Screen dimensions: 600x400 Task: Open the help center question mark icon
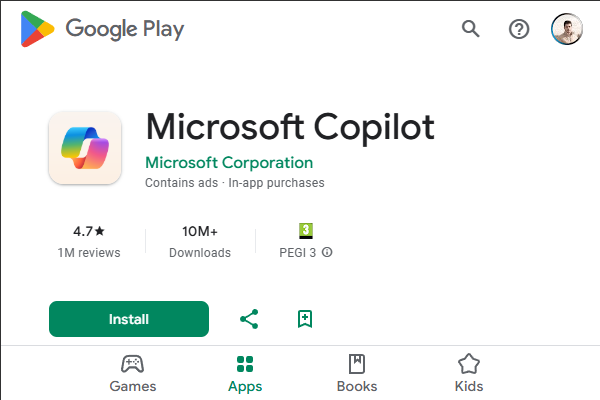pos(519,29)
